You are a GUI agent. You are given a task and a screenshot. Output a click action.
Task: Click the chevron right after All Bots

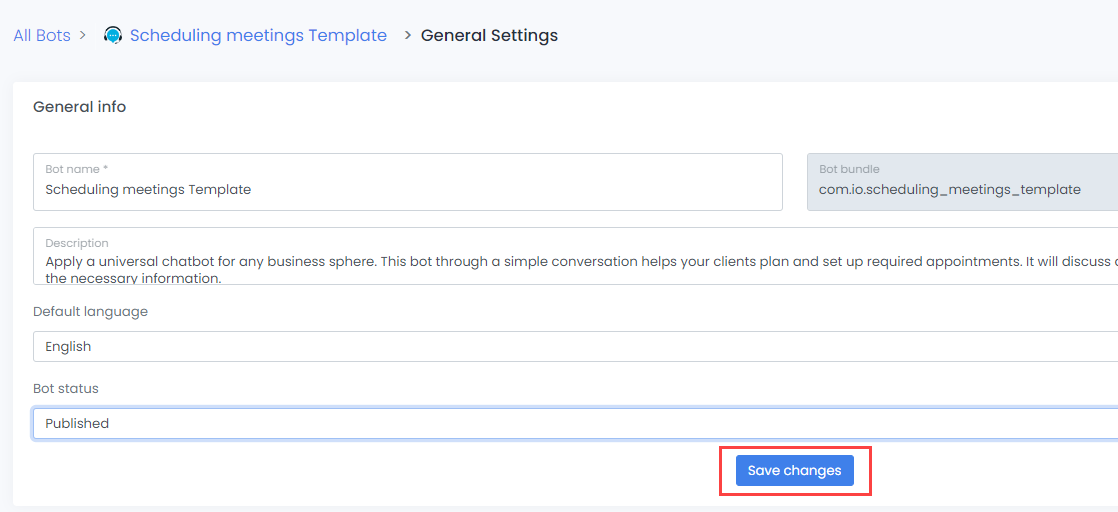(82, 36)
